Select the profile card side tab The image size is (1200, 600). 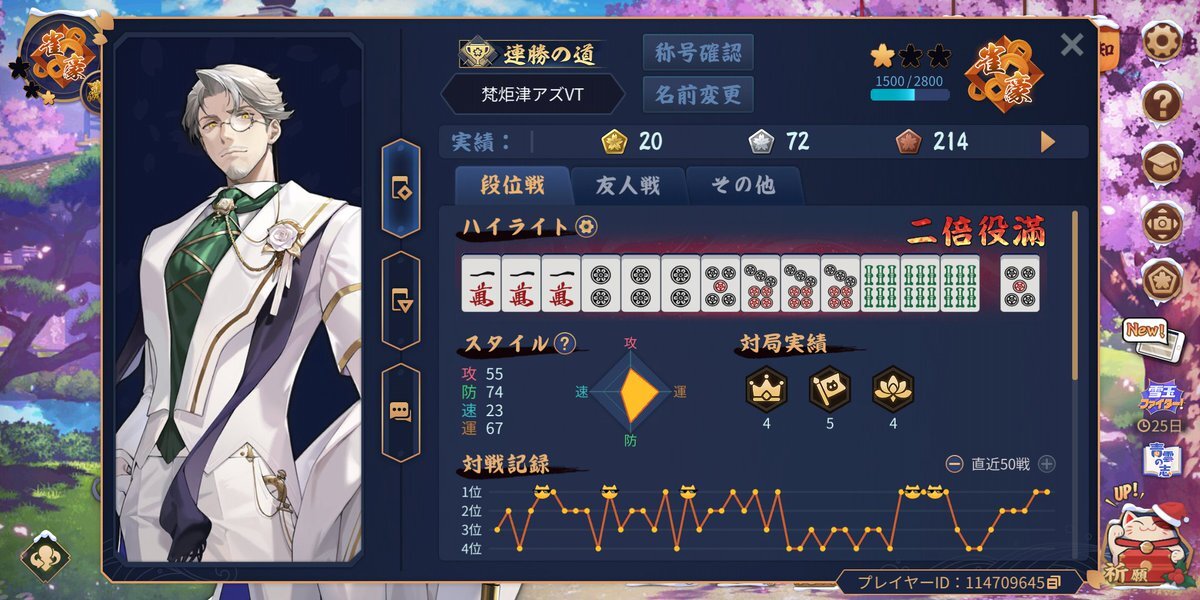[x=401, y=188]
